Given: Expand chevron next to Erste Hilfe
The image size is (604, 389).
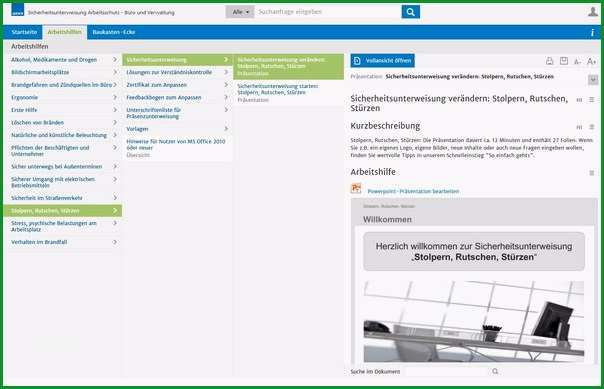Looking at the screenshot, I should click(x=115, y=110).
